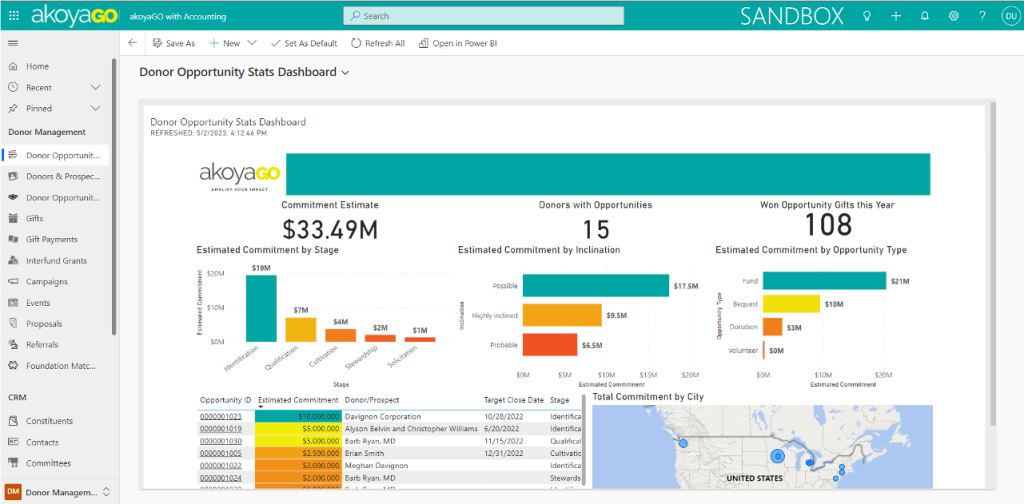Open the dropdown arrow next to New
Viewport: 1024px width, 504px height.
pos(252,43)
